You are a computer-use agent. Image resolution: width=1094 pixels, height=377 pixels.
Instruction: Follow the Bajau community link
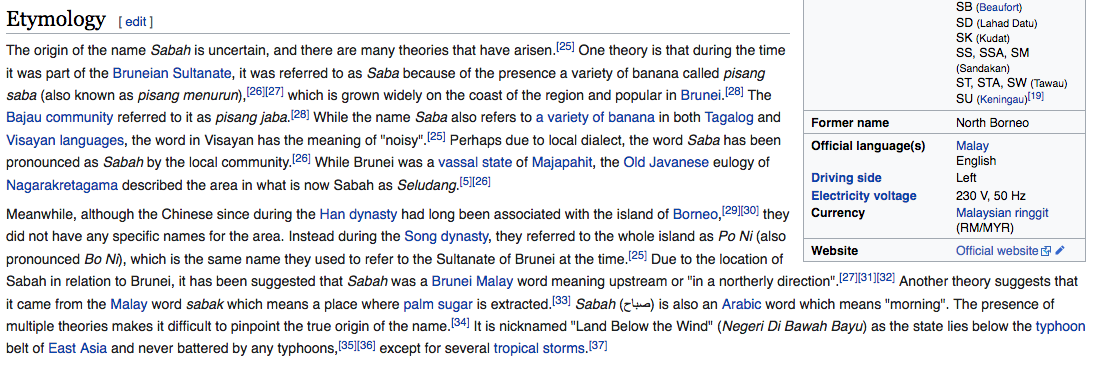59,117
